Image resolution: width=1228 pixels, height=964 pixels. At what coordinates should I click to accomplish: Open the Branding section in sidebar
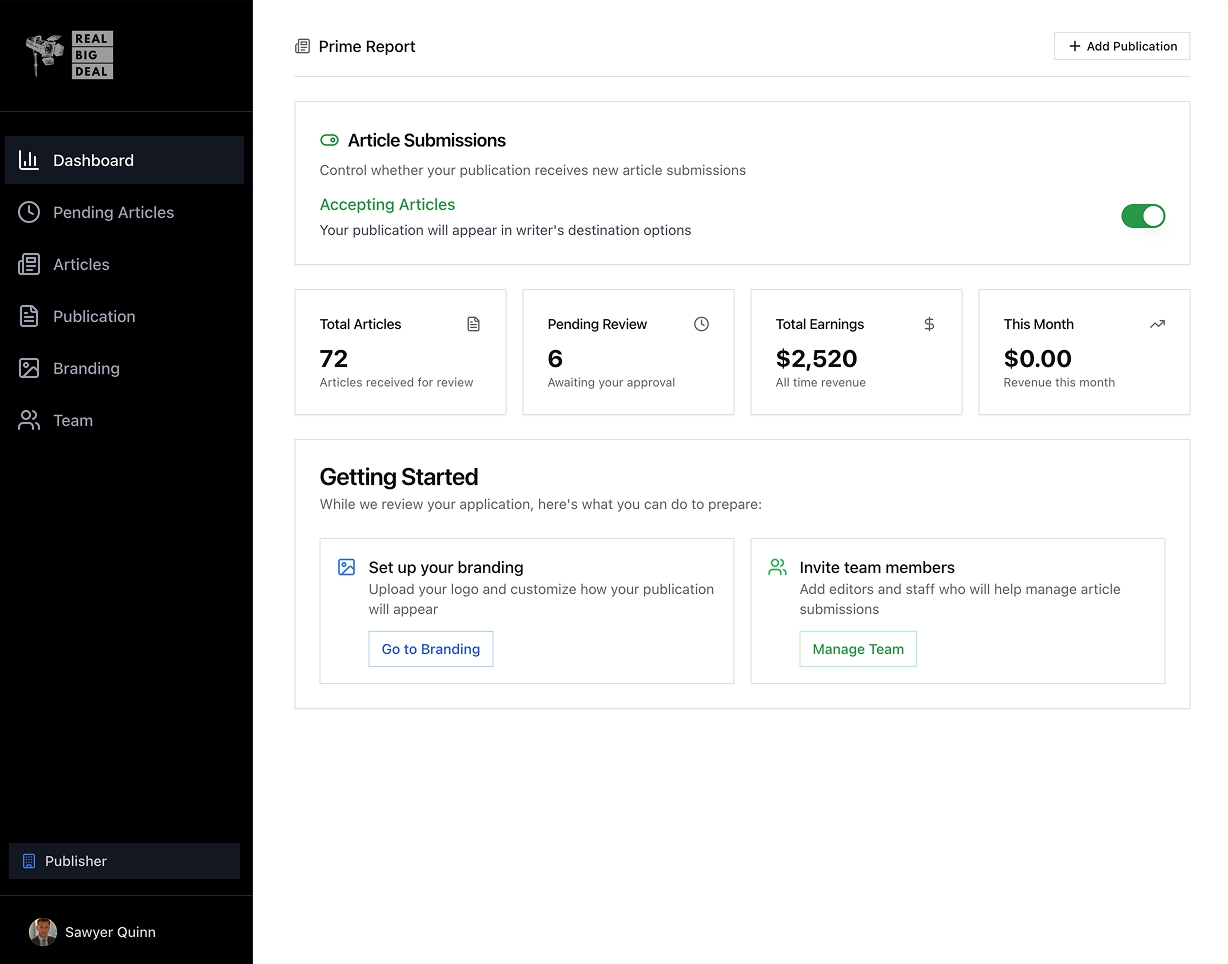pyautogui.click(x=124, y=368)
